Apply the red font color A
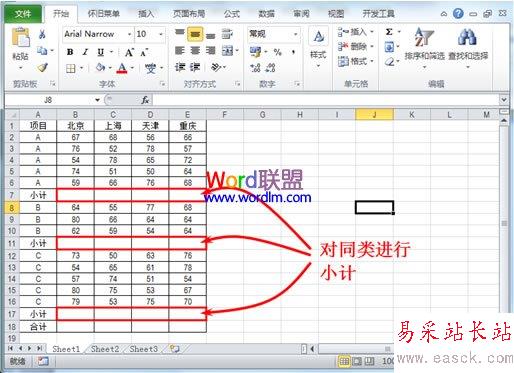514x373 pixels. (122, 68)
